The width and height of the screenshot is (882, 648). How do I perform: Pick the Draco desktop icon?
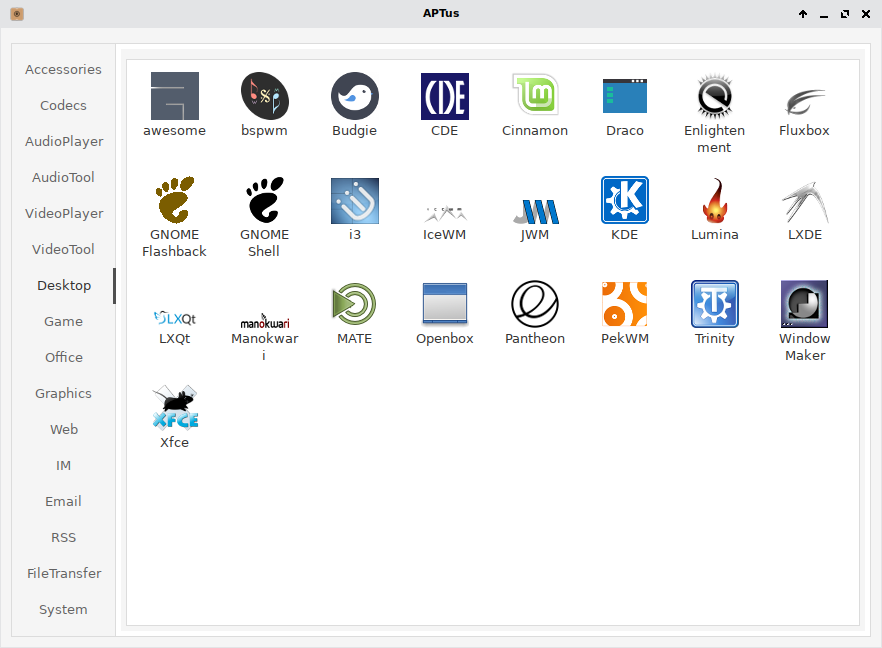pyautogui.click(x=624, y=96)
